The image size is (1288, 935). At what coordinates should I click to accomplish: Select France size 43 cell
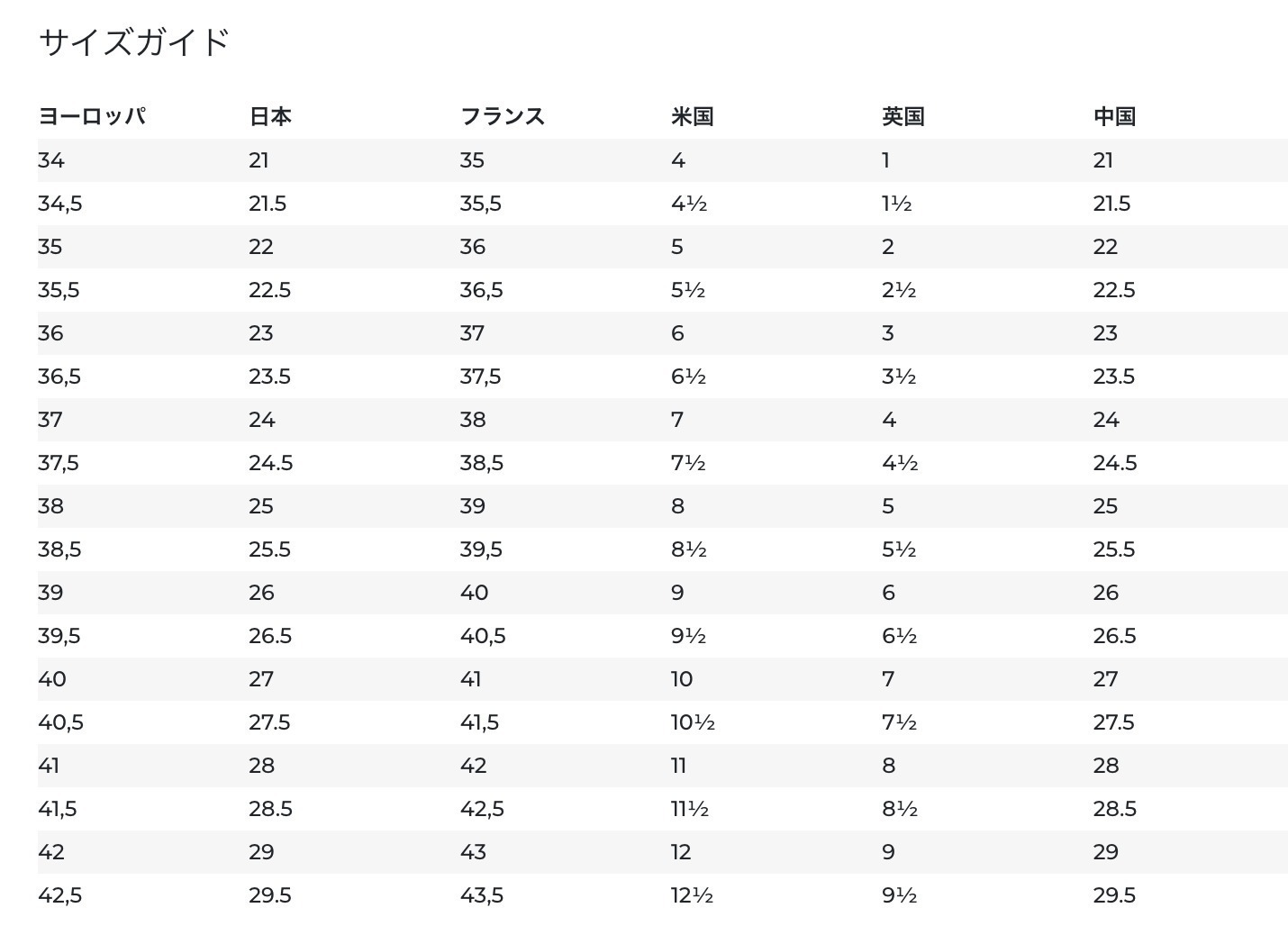474,852
